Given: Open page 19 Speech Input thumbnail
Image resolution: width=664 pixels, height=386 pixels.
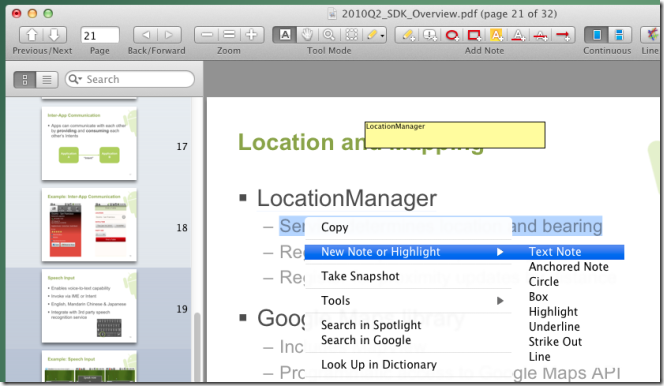Looking at the screenshot, I should pos(89,306).
